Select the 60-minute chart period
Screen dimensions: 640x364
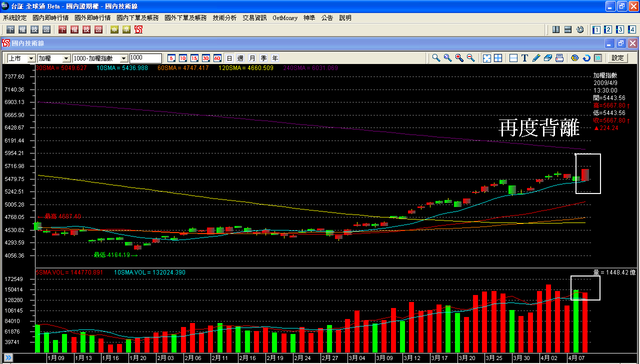click(x=217, y=58)
